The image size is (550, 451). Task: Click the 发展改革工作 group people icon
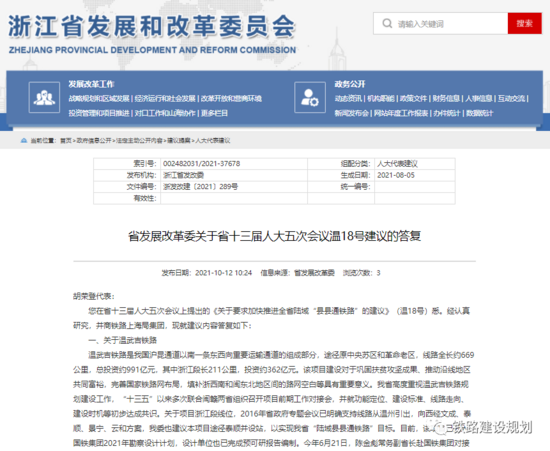(44, 97)
